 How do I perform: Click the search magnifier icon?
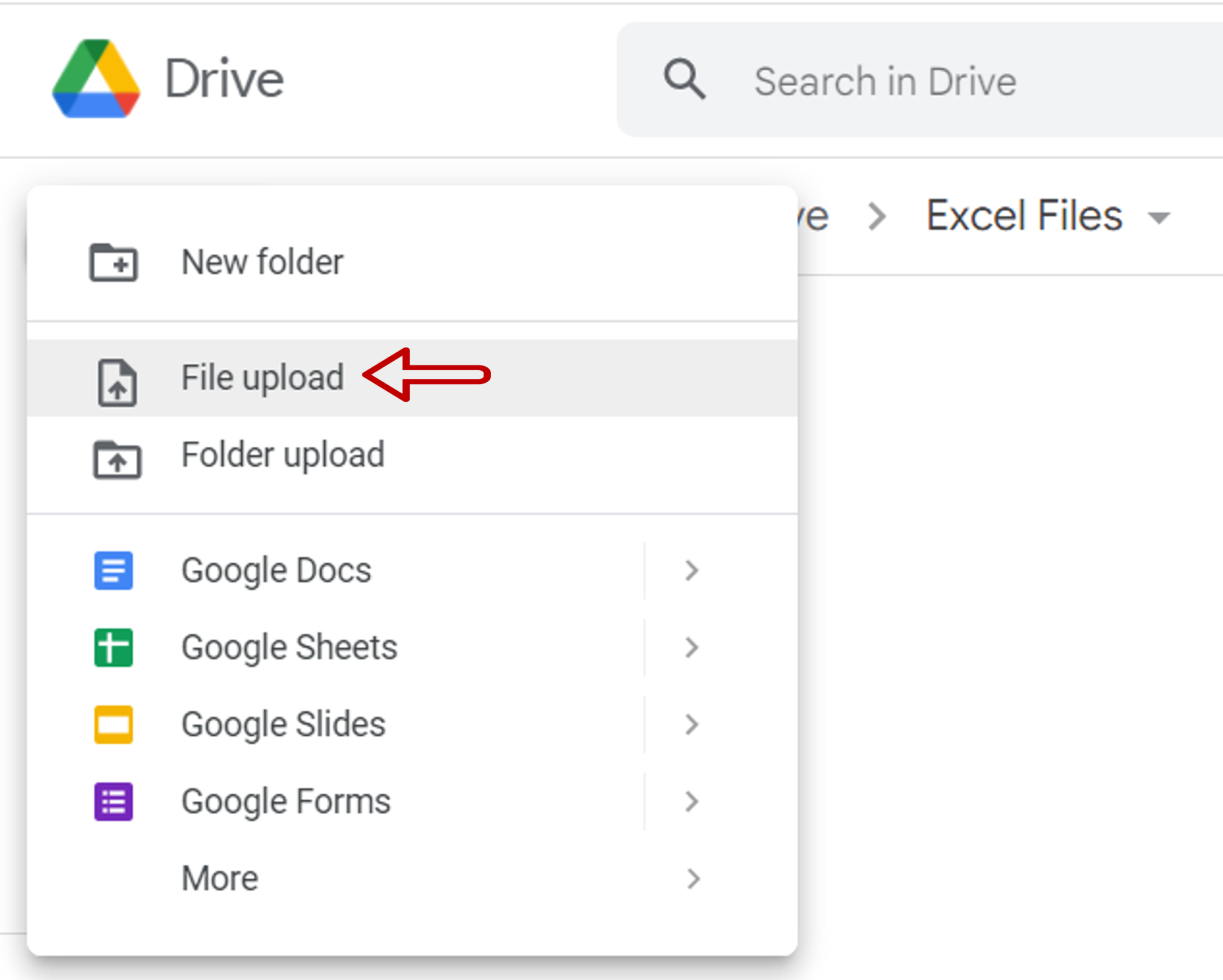coord(684,79)
